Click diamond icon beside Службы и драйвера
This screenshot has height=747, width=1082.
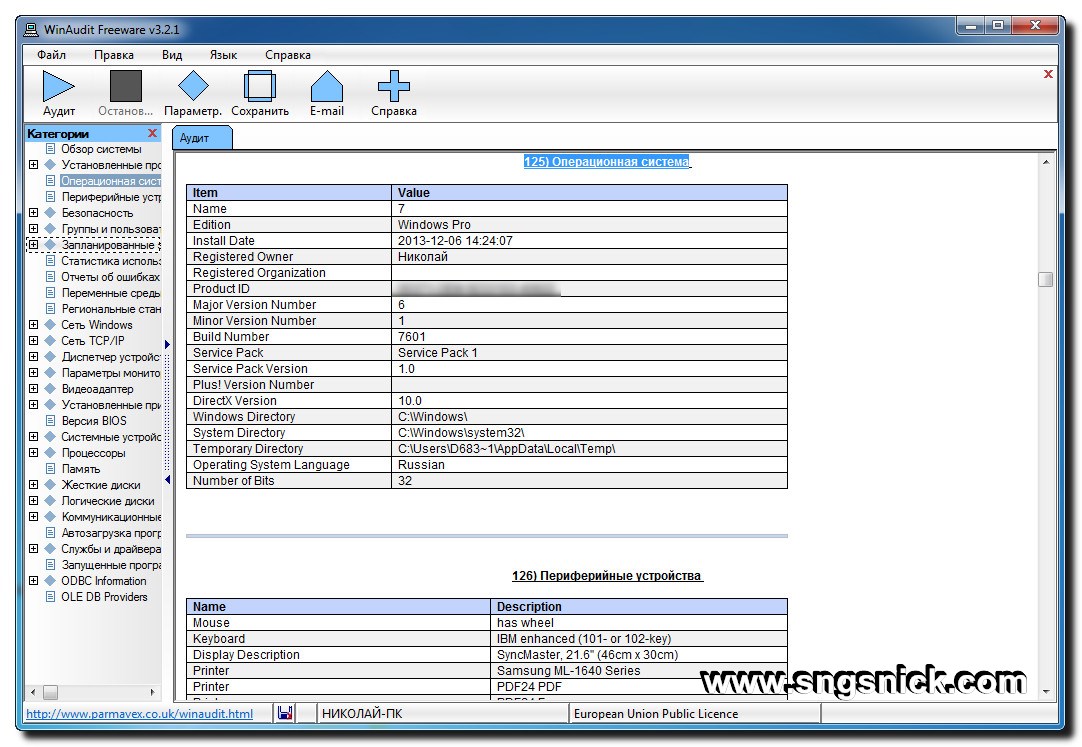(x=50, y=548)
